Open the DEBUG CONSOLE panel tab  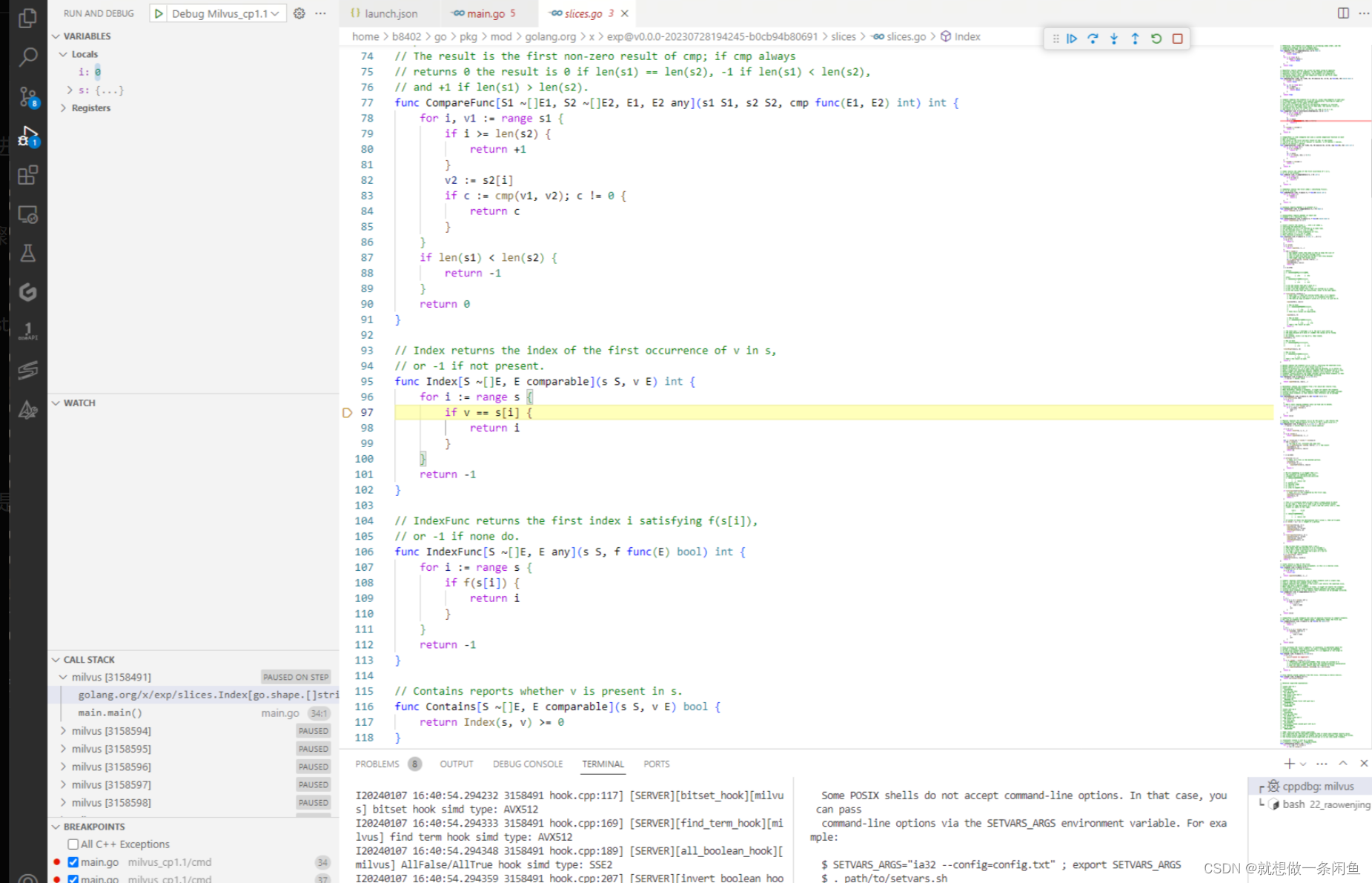(x=528, y=764)
